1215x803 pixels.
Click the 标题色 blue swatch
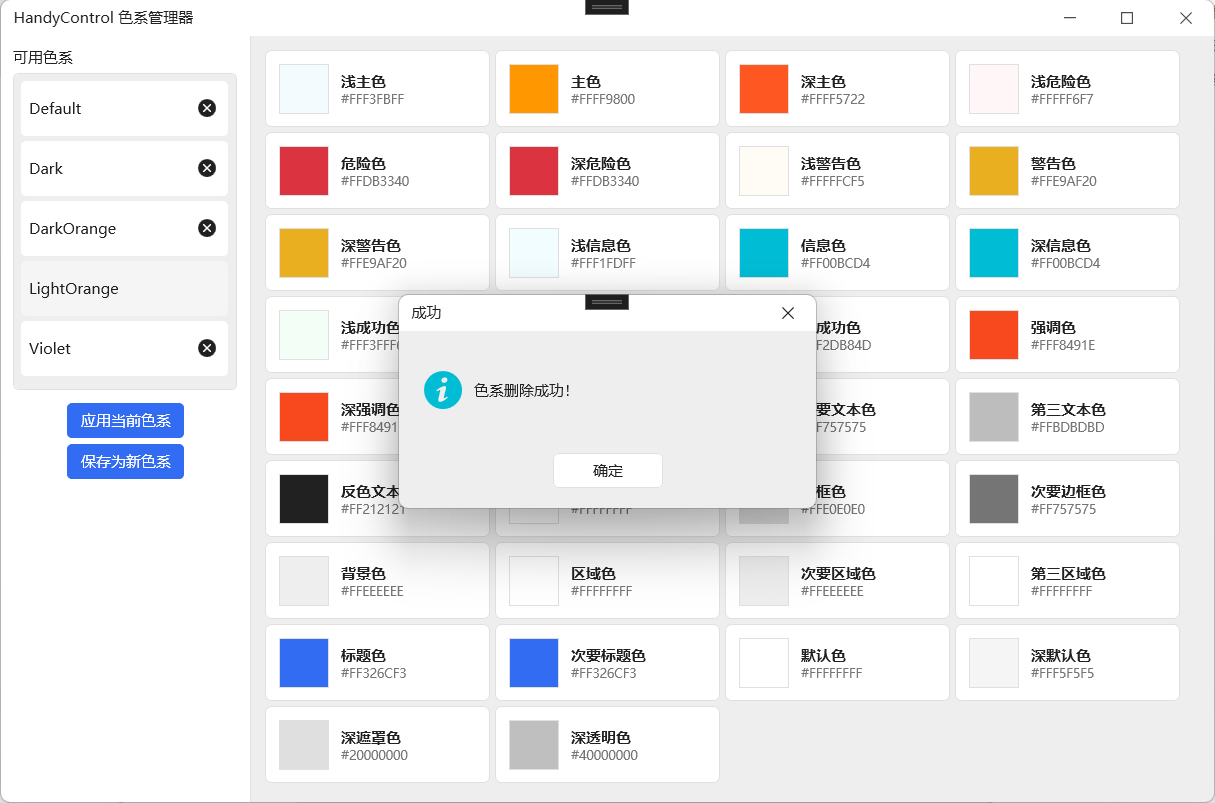(304, 663)
